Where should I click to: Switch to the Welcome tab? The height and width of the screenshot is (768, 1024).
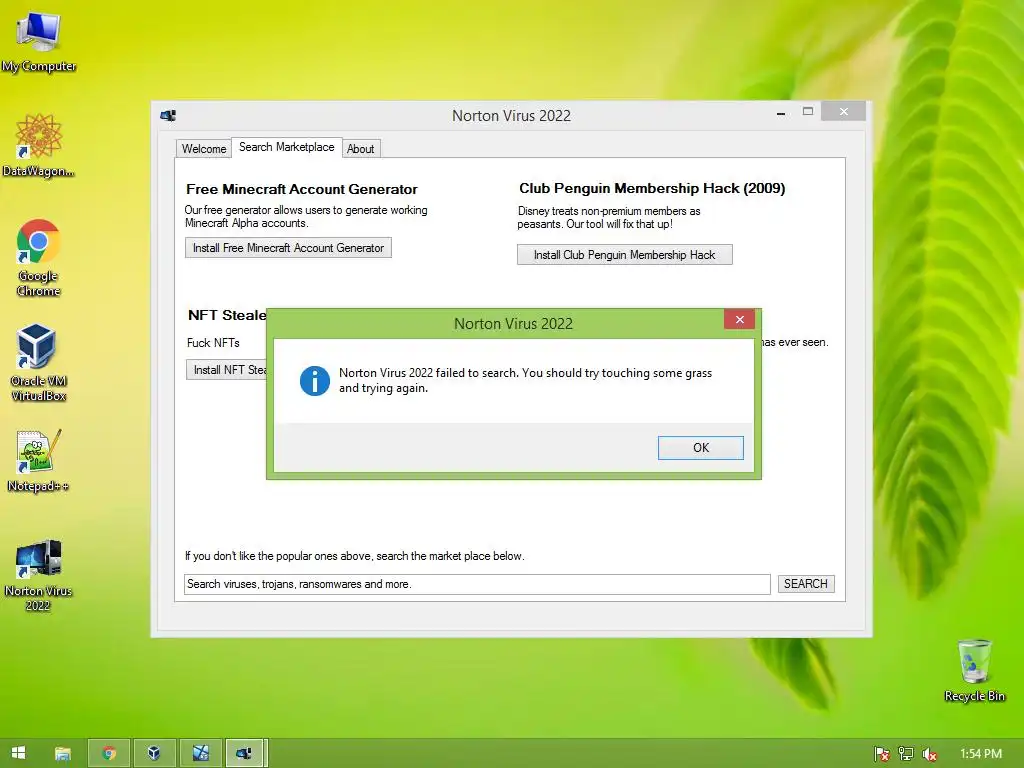pos(204,149)
